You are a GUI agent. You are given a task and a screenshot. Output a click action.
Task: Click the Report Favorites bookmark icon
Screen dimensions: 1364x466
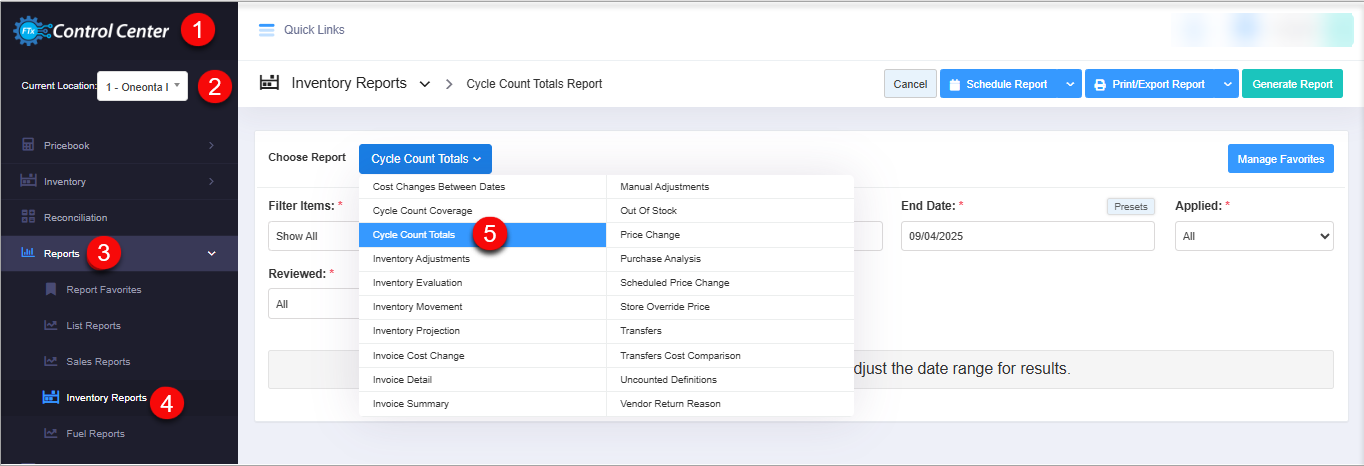coord(51,289)
